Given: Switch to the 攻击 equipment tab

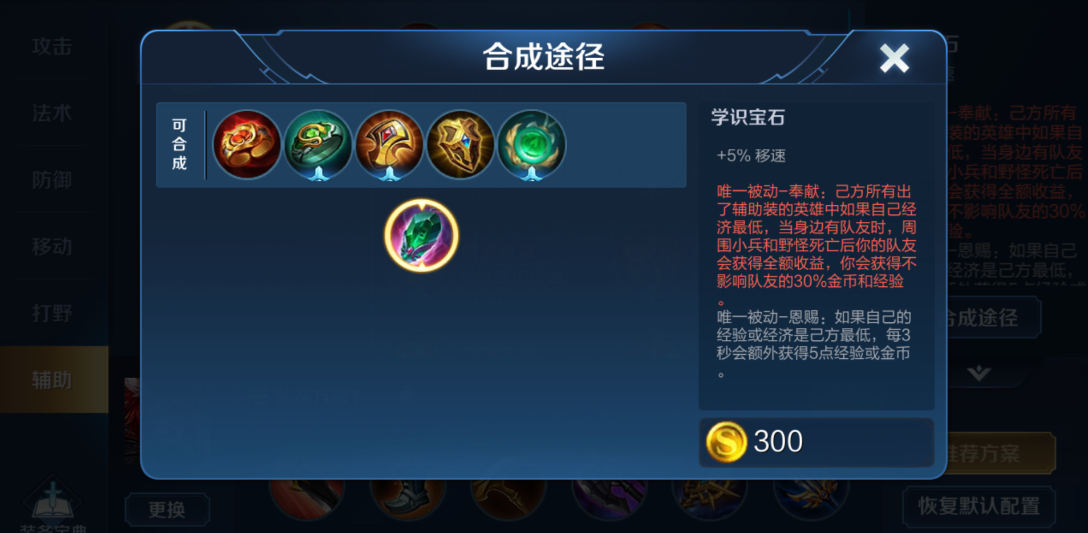Looking at the screenshot, I should [53, 47].
